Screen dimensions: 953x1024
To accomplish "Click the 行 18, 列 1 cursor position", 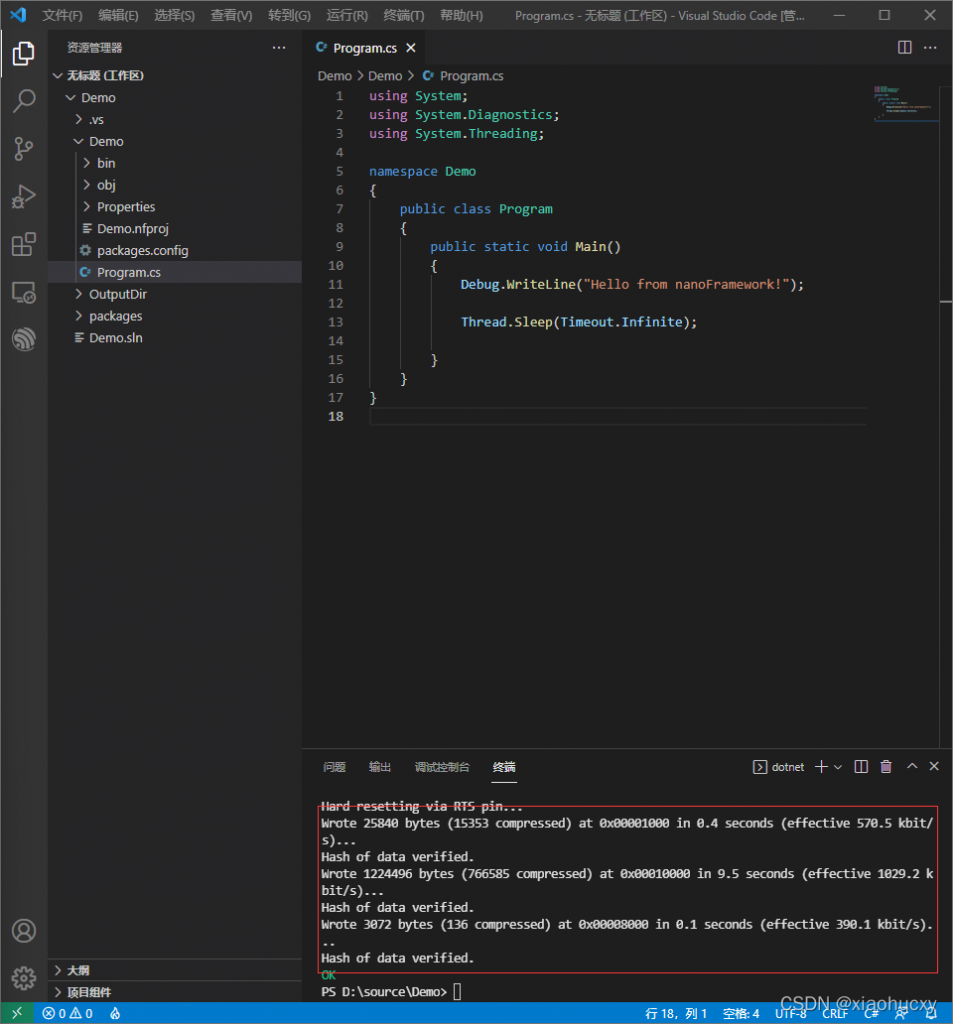I will pos(676,1013).
